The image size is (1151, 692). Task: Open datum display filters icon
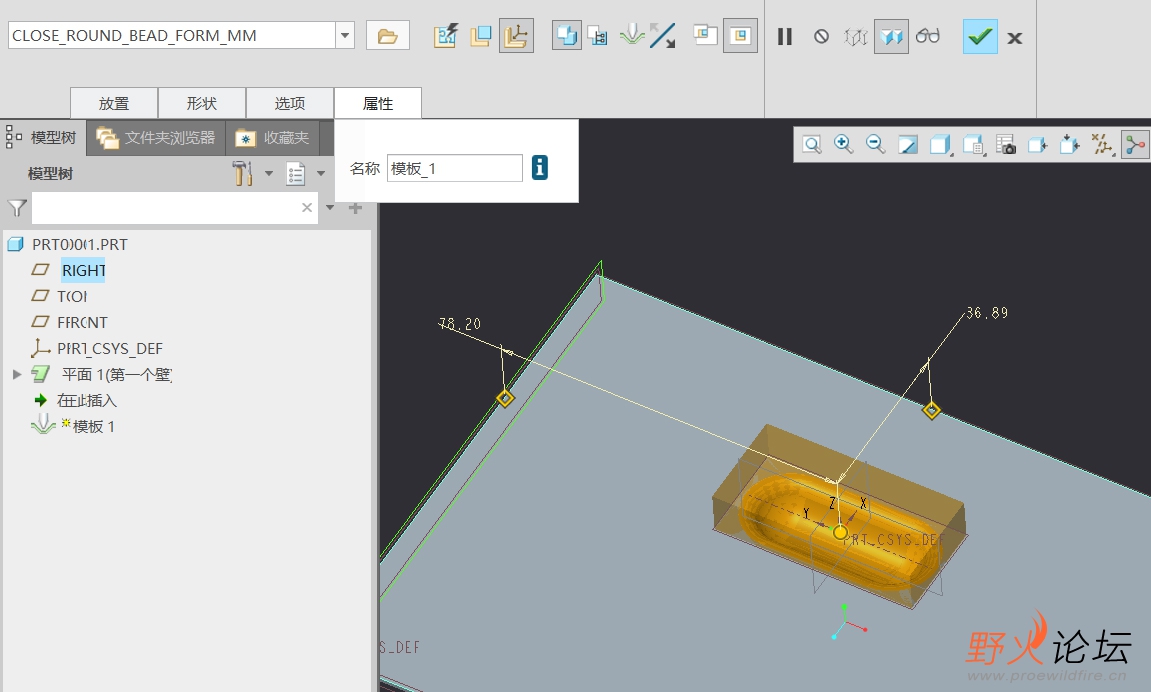point(1102,145)
